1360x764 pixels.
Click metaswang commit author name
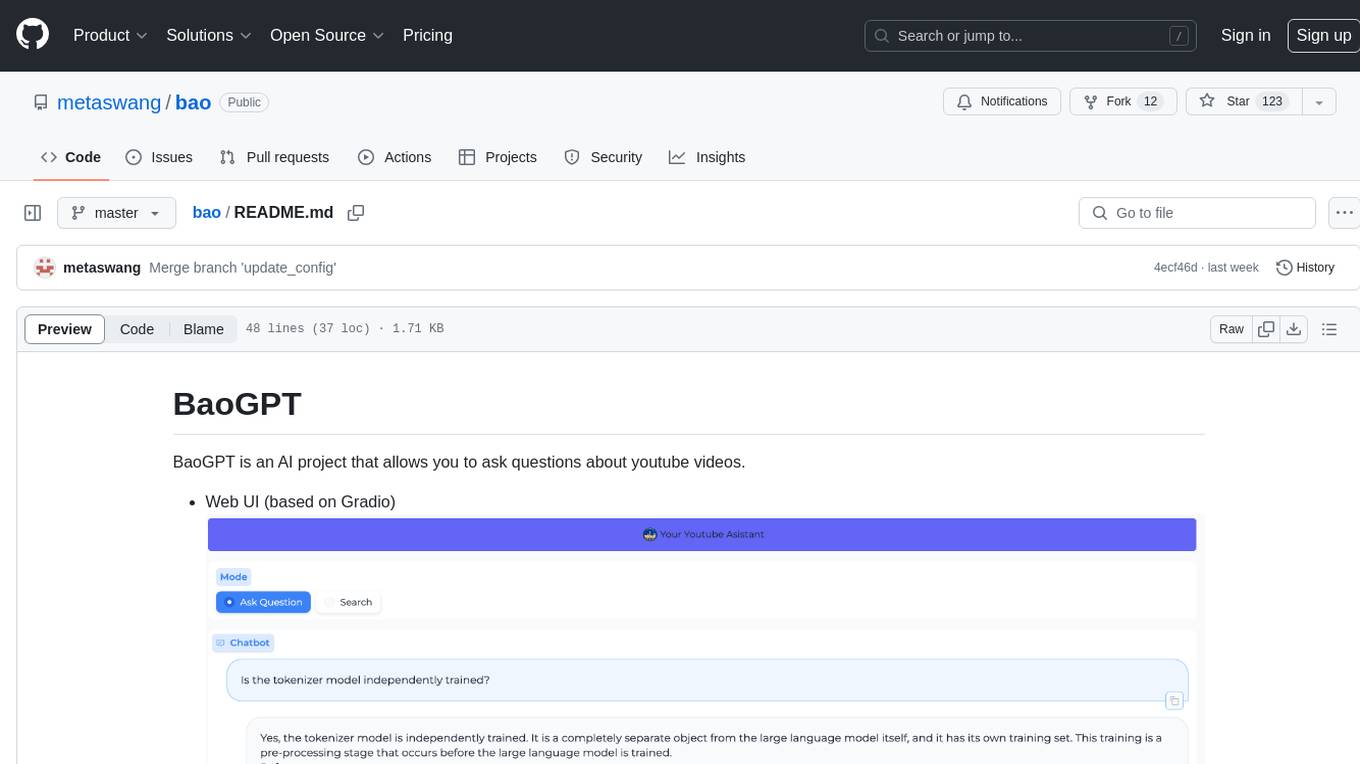(x=102, y=268)
